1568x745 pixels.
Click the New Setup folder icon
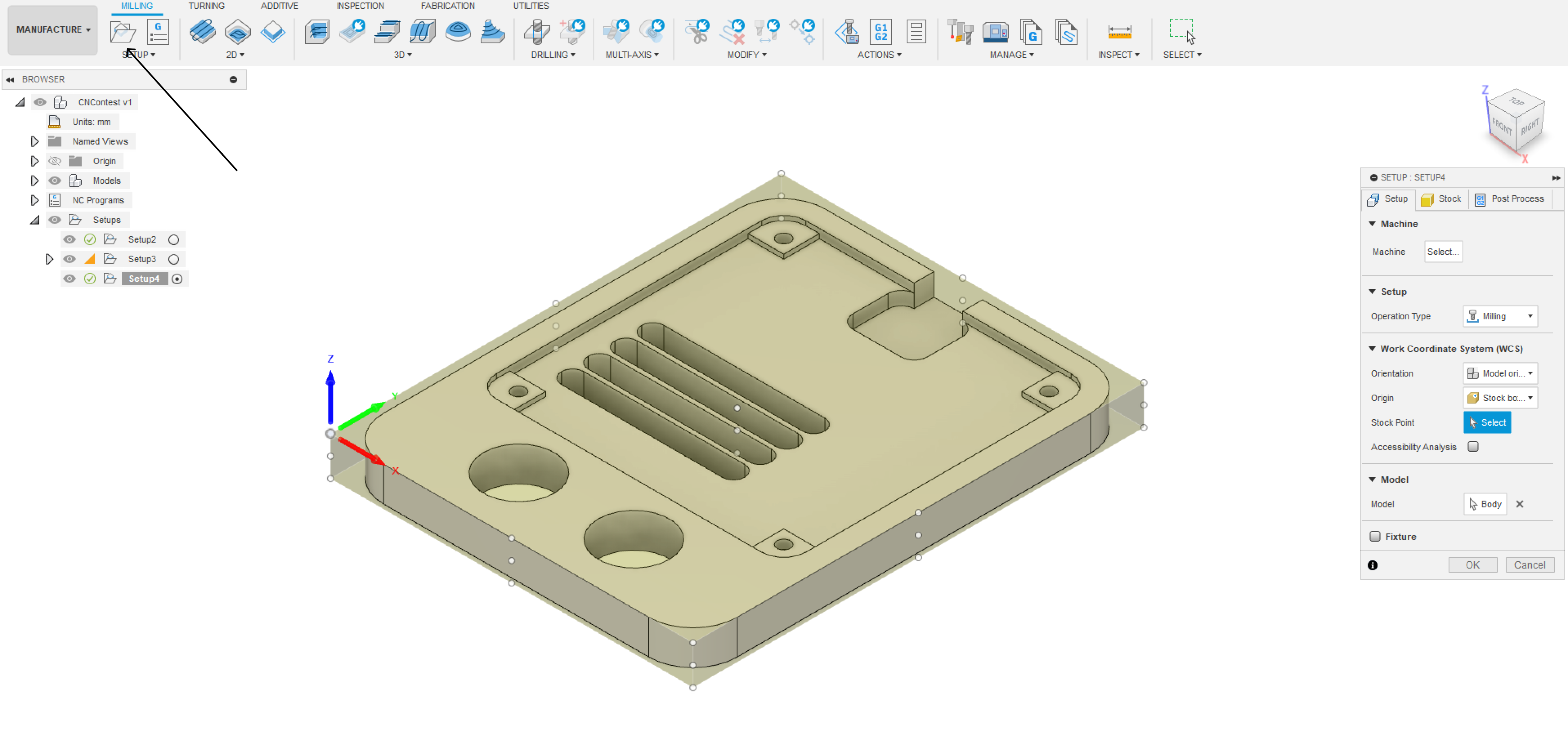tap(123, 32)
